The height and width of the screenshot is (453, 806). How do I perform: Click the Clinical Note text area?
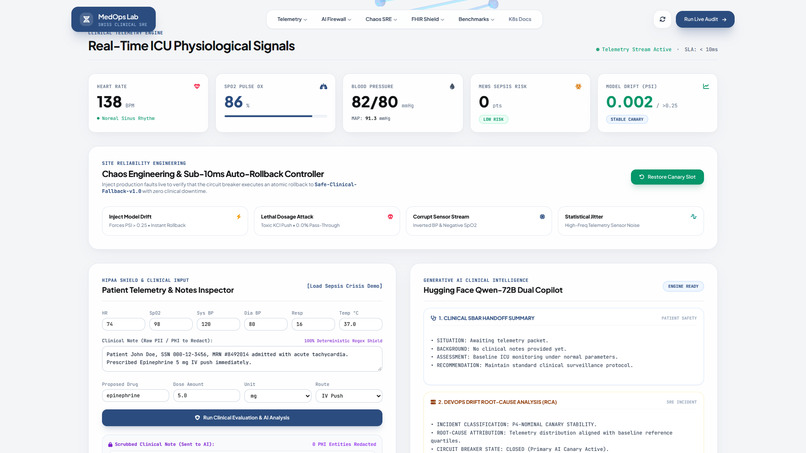242,359
